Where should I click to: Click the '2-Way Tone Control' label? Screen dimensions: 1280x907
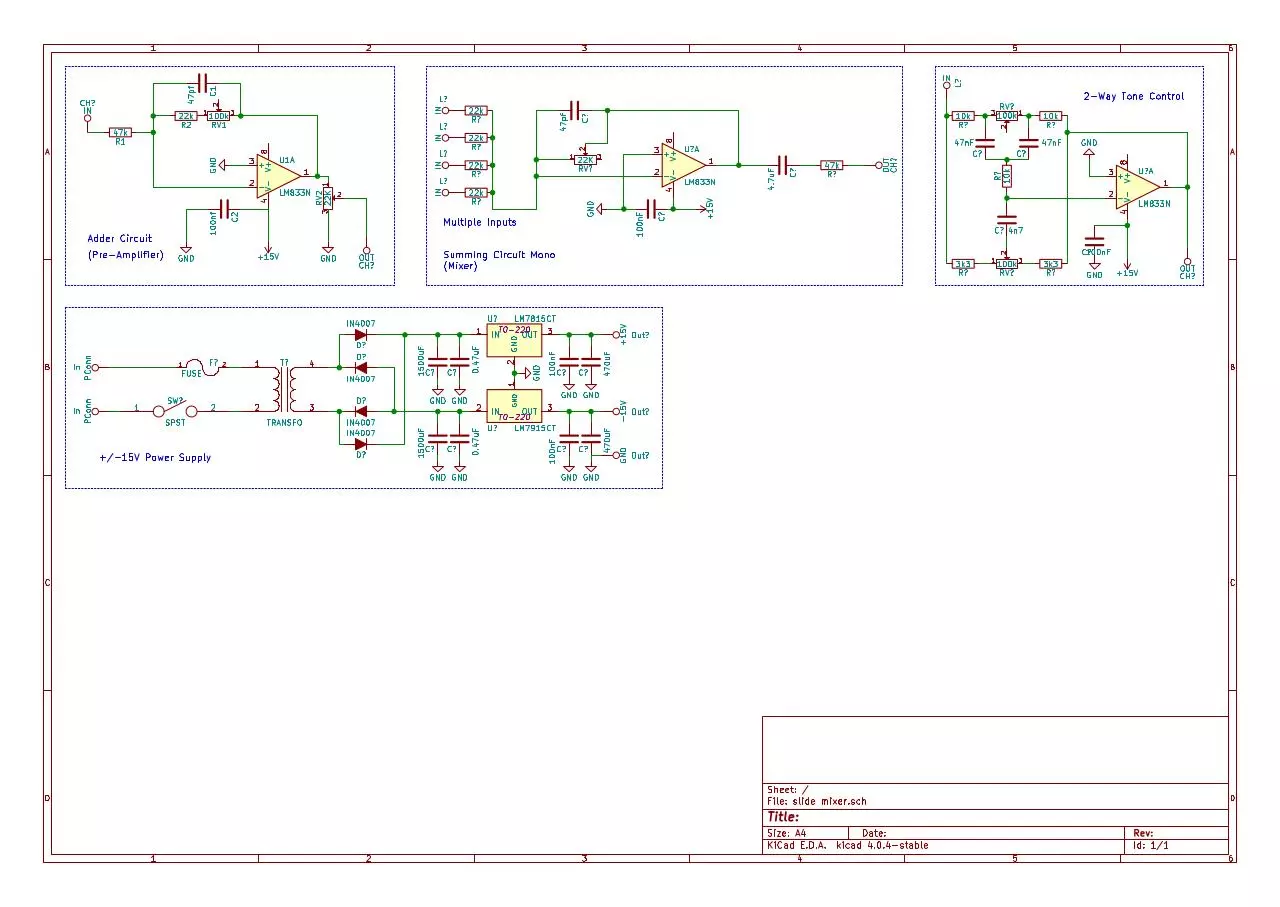tap(1134, 97)
